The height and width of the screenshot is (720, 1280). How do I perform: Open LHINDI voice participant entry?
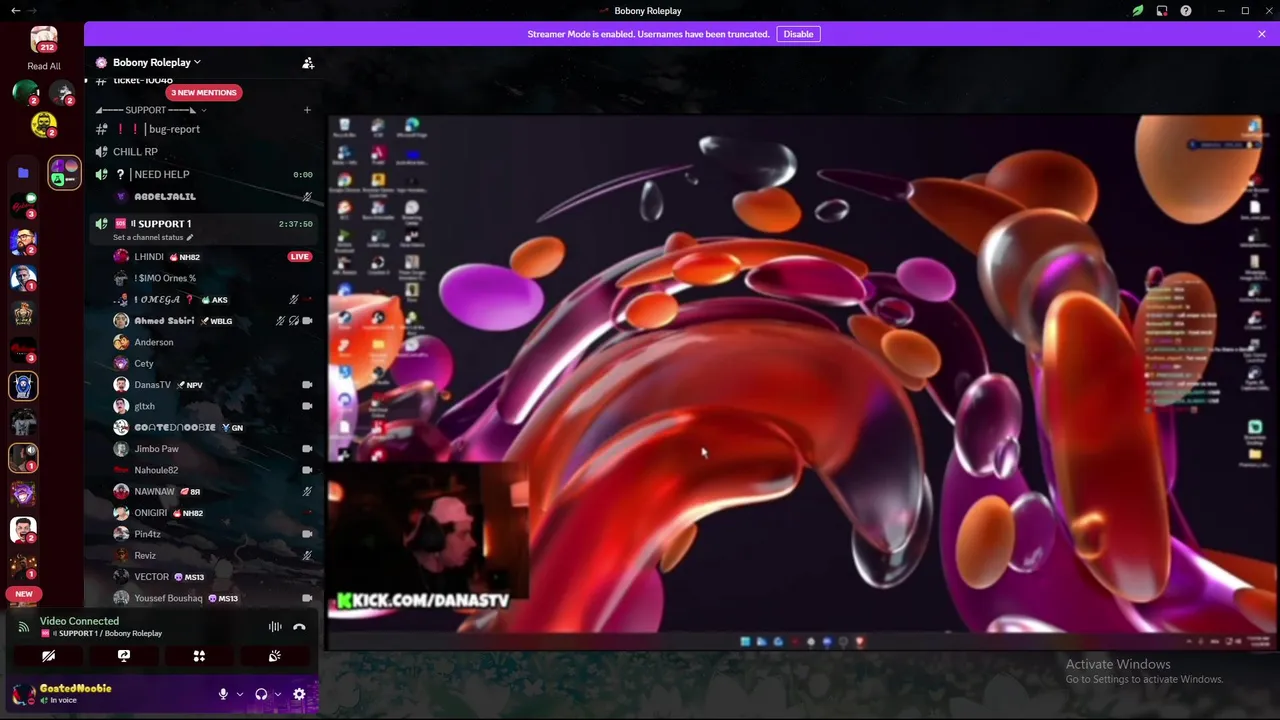click(212, 257)
